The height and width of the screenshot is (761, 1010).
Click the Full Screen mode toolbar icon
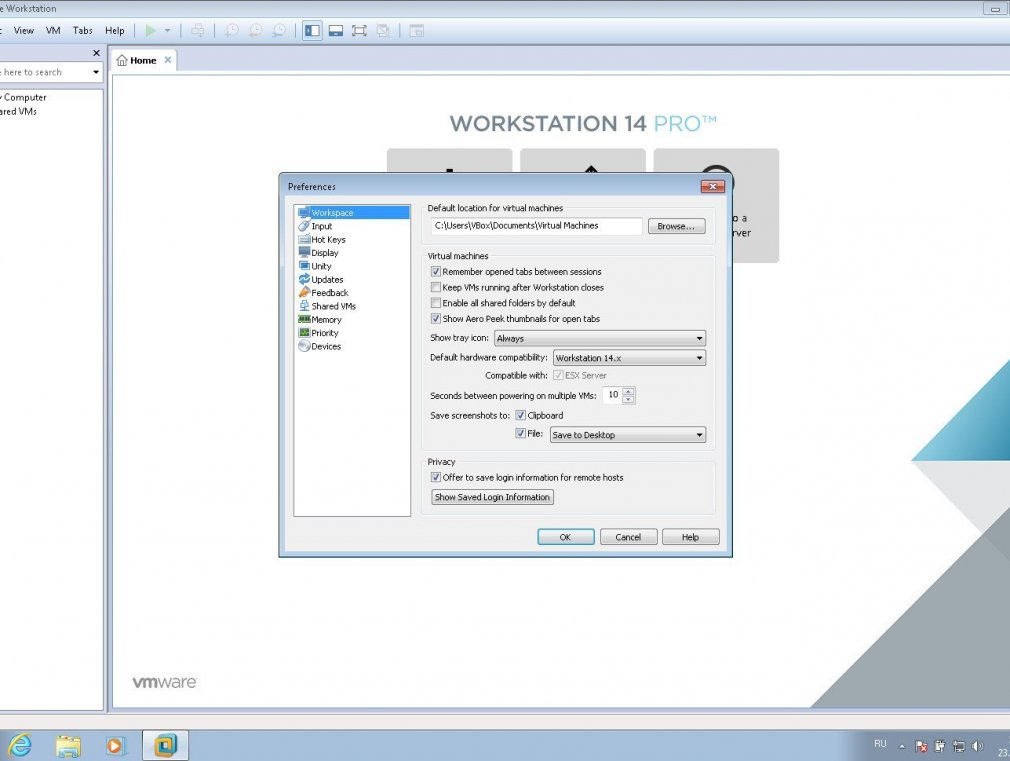(359, 30)
